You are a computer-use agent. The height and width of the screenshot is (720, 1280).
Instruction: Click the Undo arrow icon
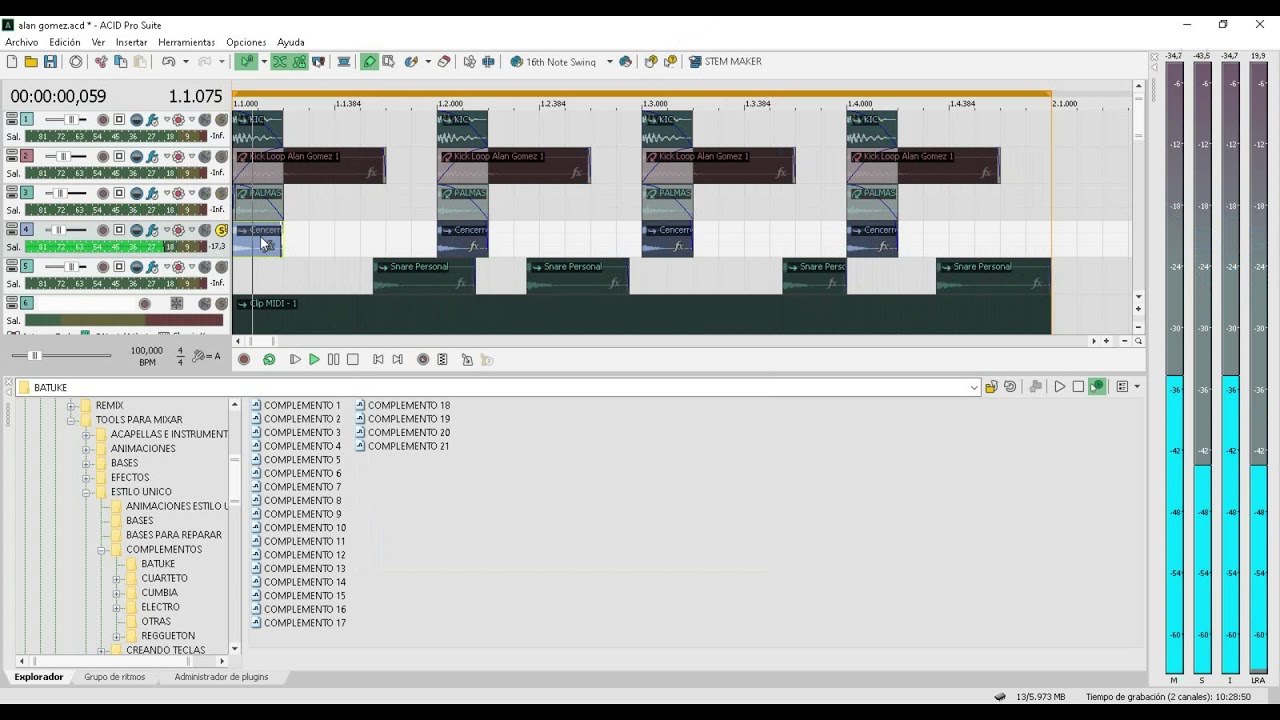(168, 62)
